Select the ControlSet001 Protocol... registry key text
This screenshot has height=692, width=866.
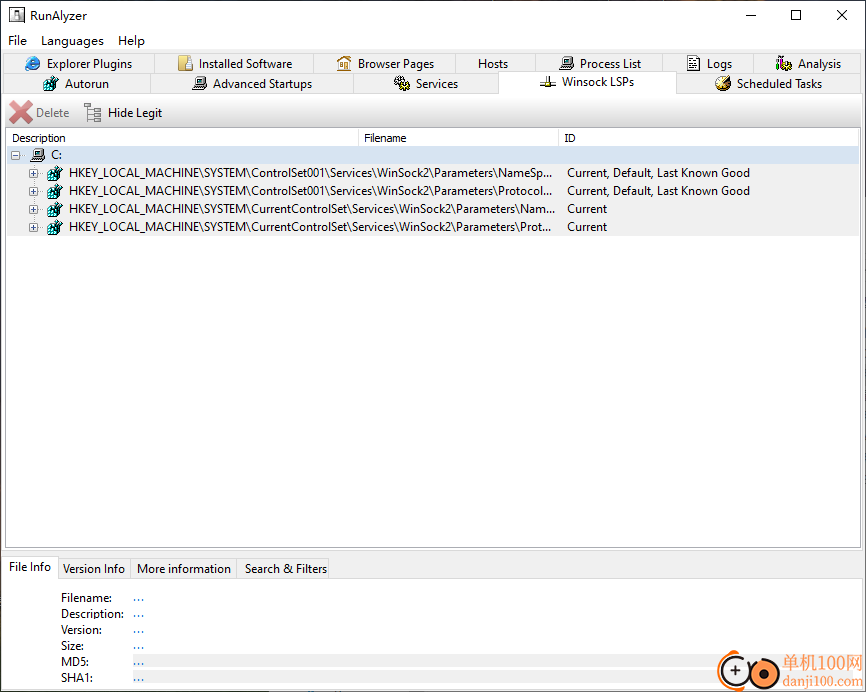click(x=310, y=191)
